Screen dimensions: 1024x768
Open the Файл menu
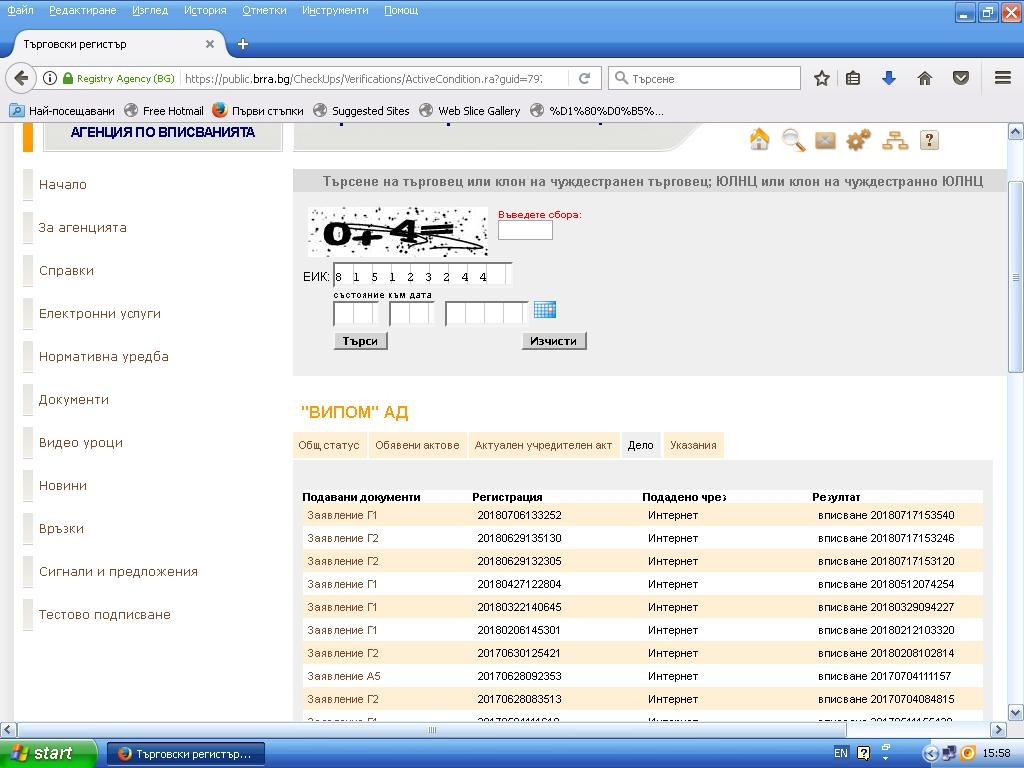coord(20,10)
